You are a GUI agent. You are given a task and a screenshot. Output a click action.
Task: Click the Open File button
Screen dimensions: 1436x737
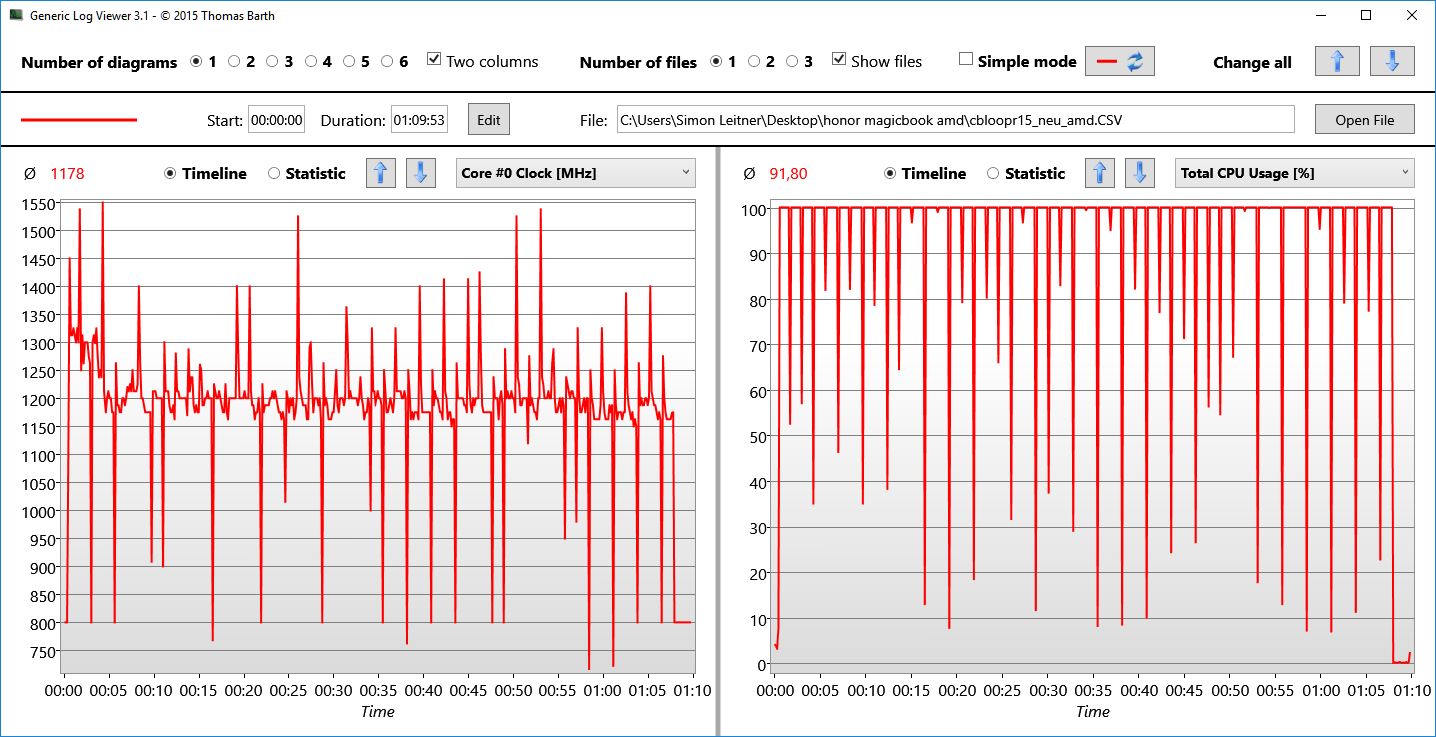[x=1365, y=120]
